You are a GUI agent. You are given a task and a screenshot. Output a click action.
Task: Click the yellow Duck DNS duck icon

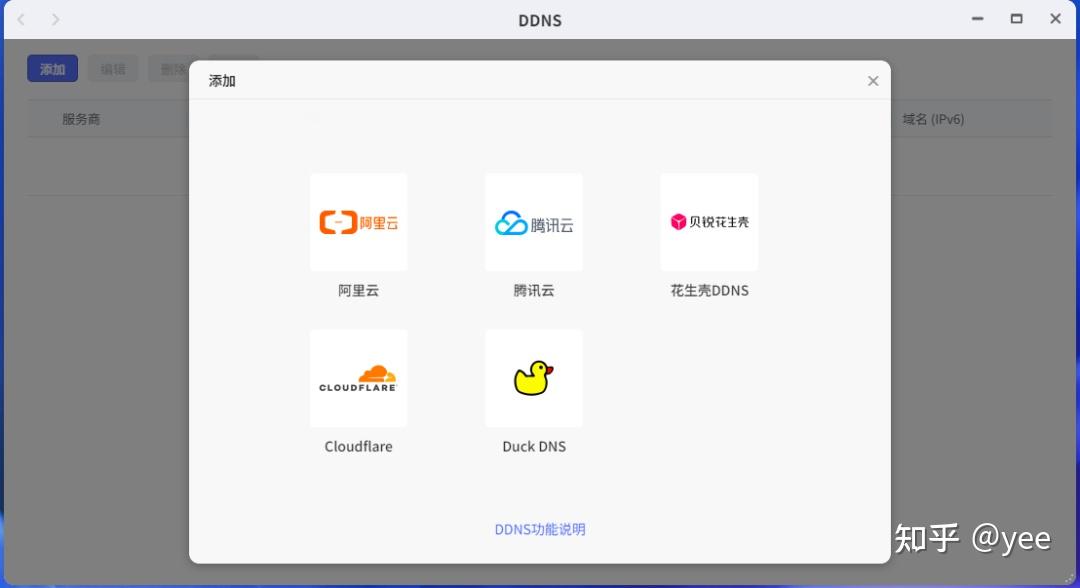pos(534,378)
